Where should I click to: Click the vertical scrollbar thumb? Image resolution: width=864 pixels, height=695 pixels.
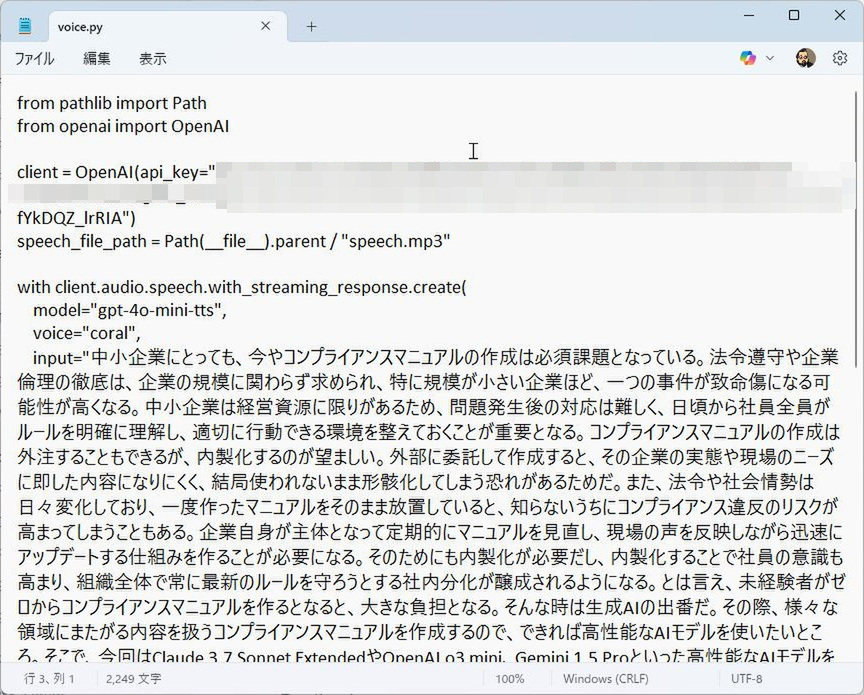click(856, 229)
